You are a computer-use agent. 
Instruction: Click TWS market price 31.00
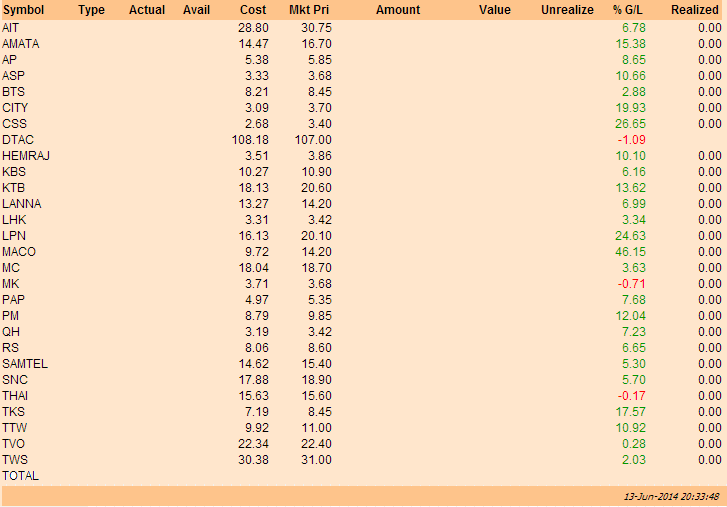(316, 460)
